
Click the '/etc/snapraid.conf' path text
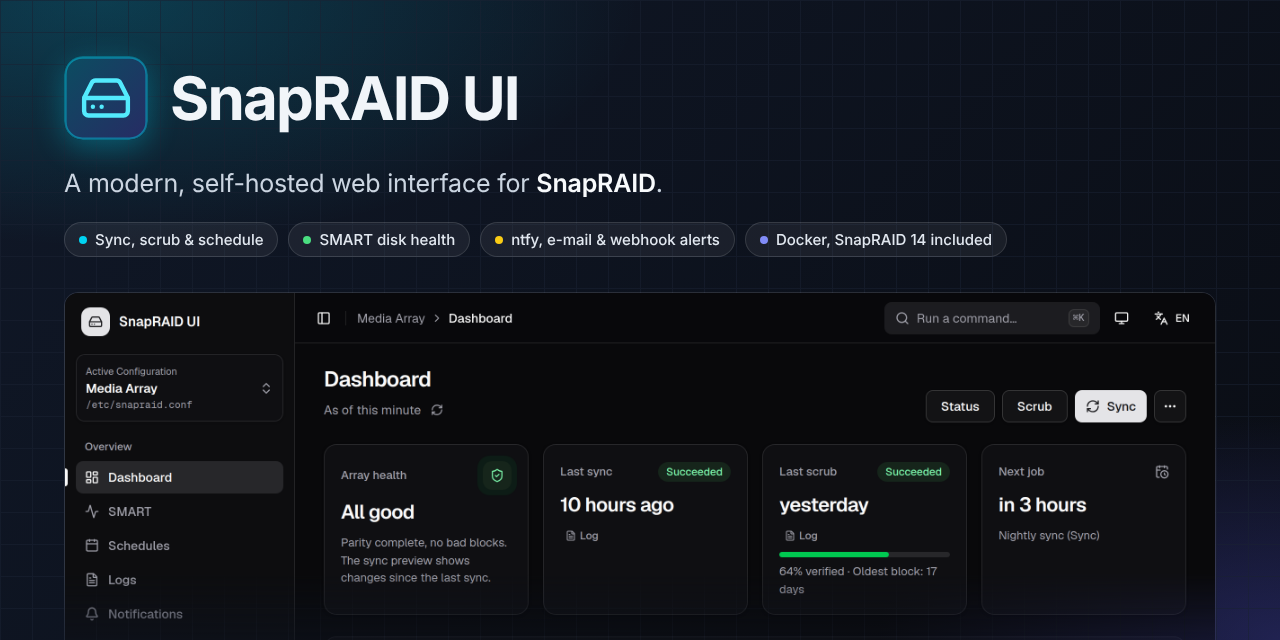pyautogui.click(x=139, y=405)
